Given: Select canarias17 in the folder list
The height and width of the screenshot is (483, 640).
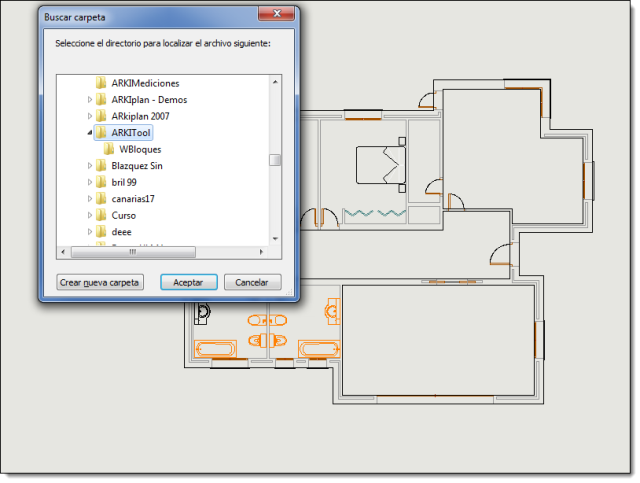Looking at the screenshot, I should pos(133,199).
